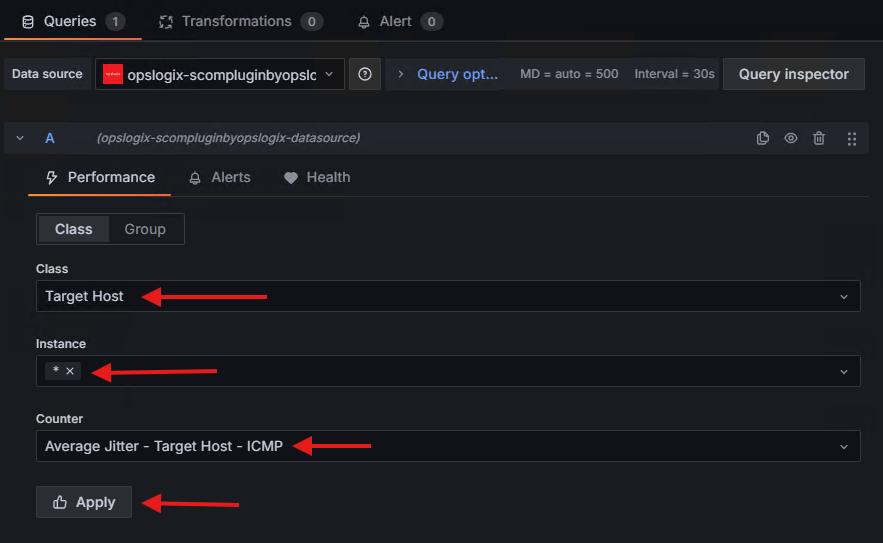The height and width of the screenshot is (543, 883).
Task: Duplicate query A with copy icon
Action: (763, 138)
